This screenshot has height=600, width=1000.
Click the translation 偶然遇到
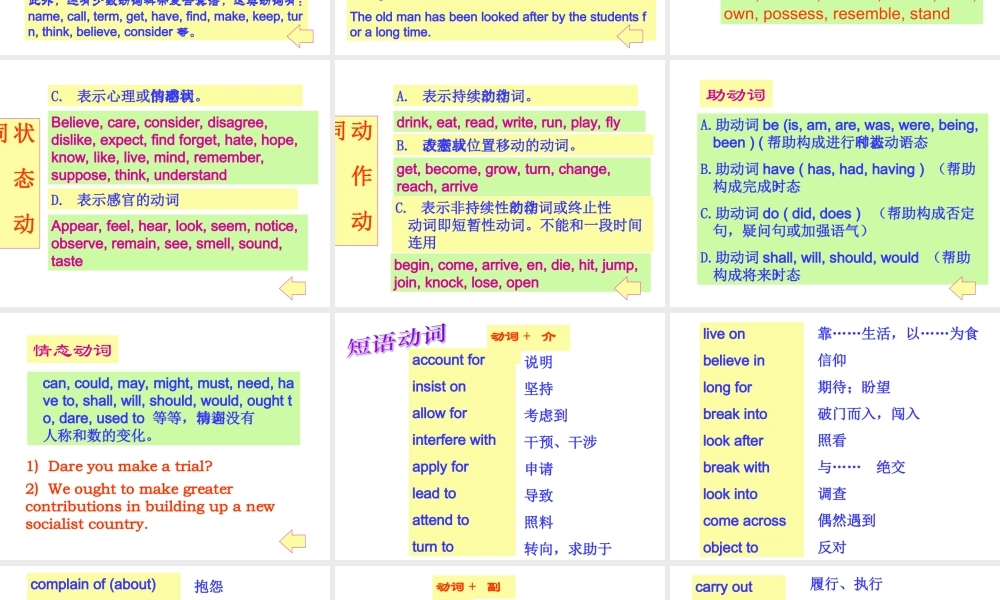(x=846, y=520)
